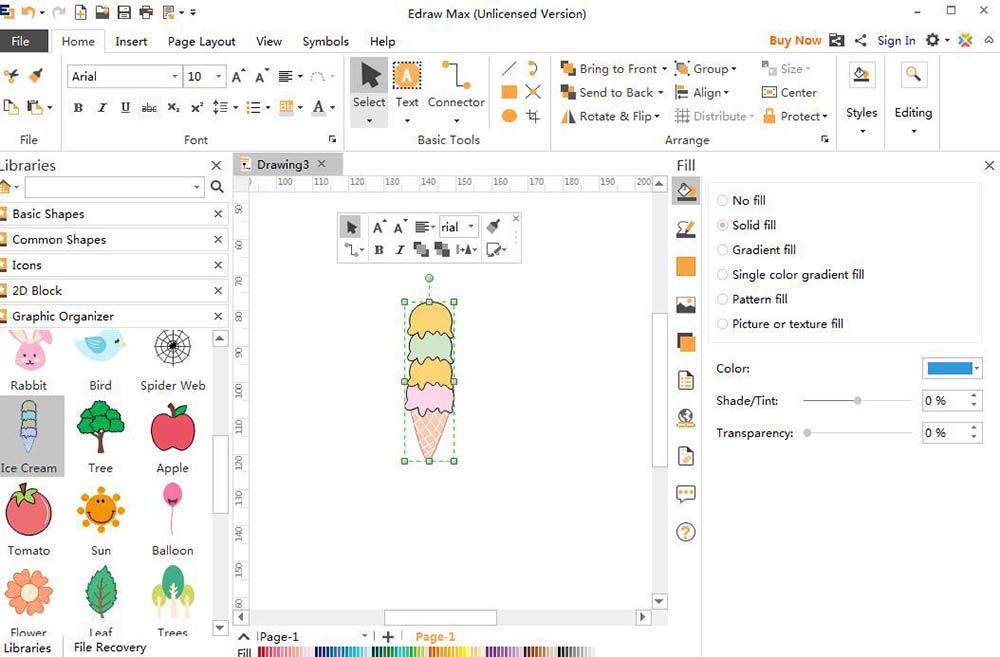Viewport: 1000px width, 657px height.
Task: Switch to the Page Layout ribbon tab
Action: [202, 42]
